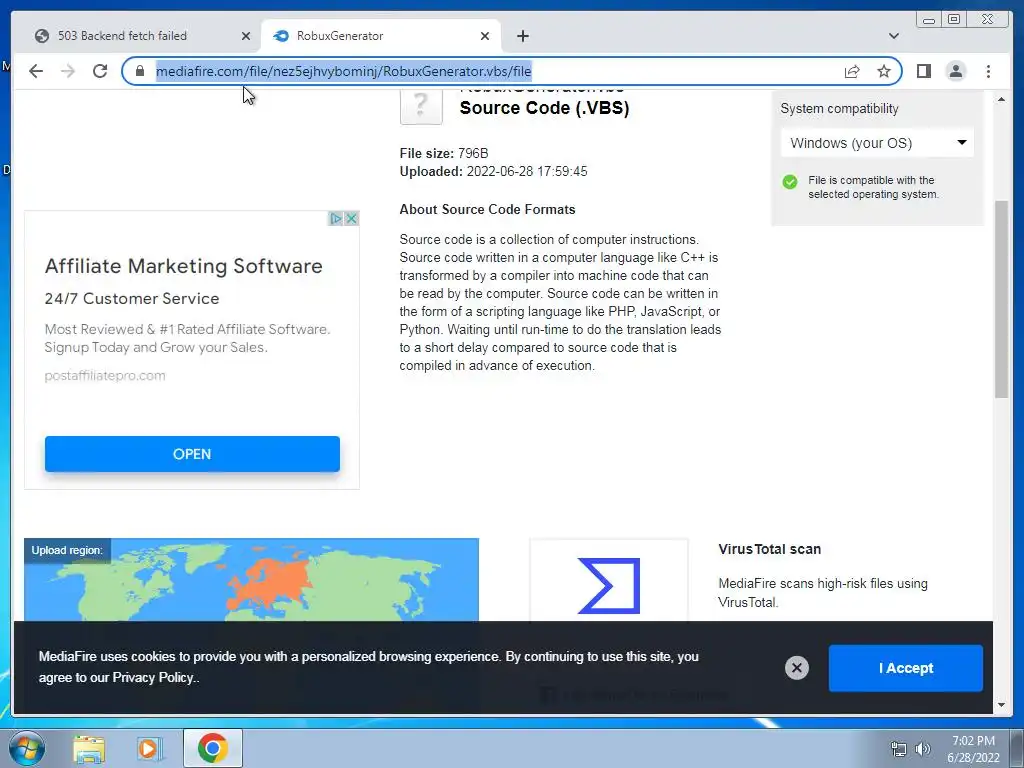Accept cookies with the I Accept button
Viewport: 1024px width, 768px height.
click(x=905, y=668)
